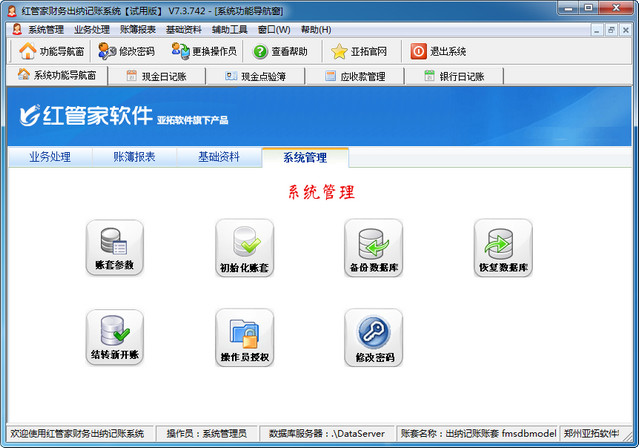Minimize the inner navigation child window
The image size is (639, 448).
[x=597, y=30]
